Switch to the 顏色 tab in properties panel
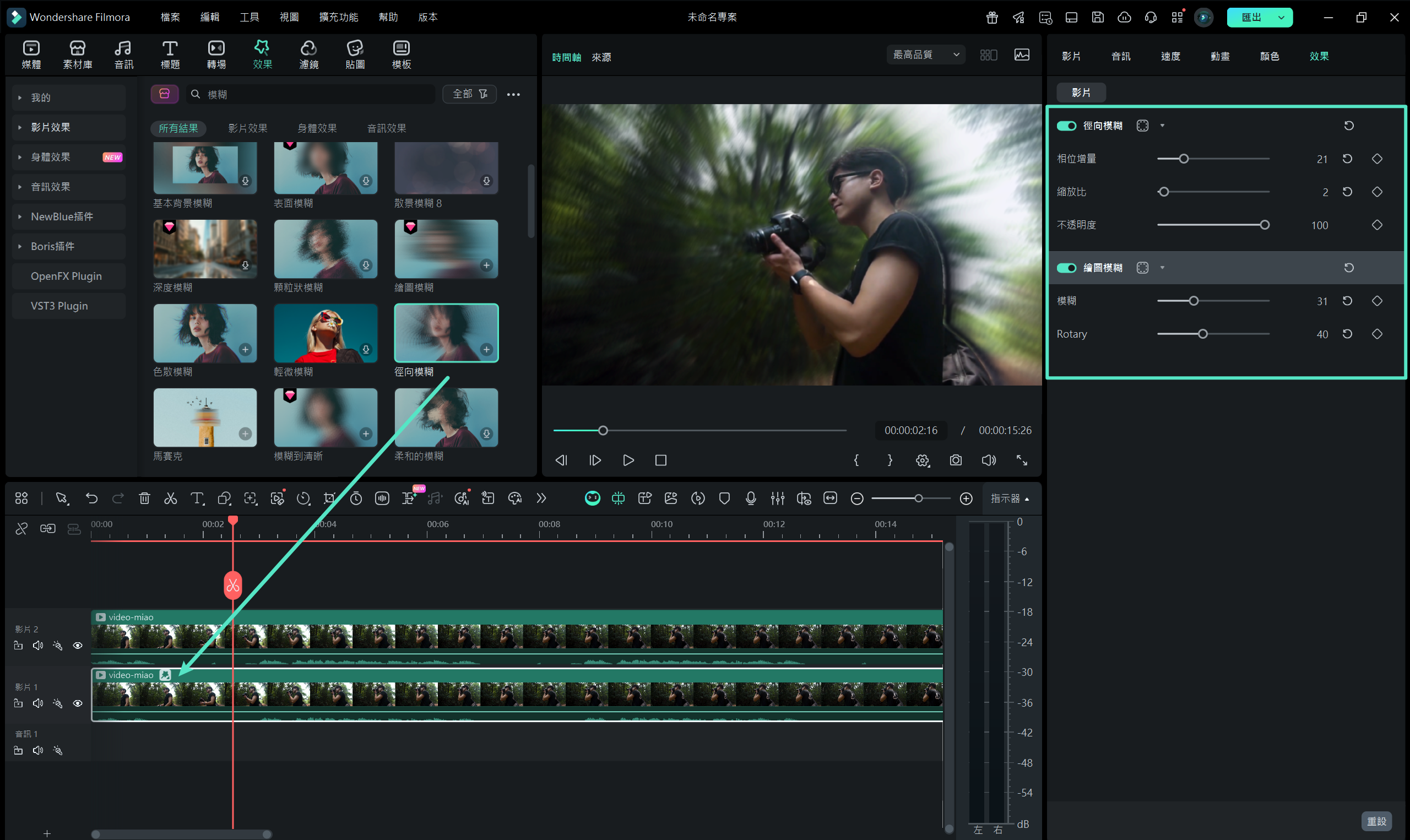 tap(1269, 56)
